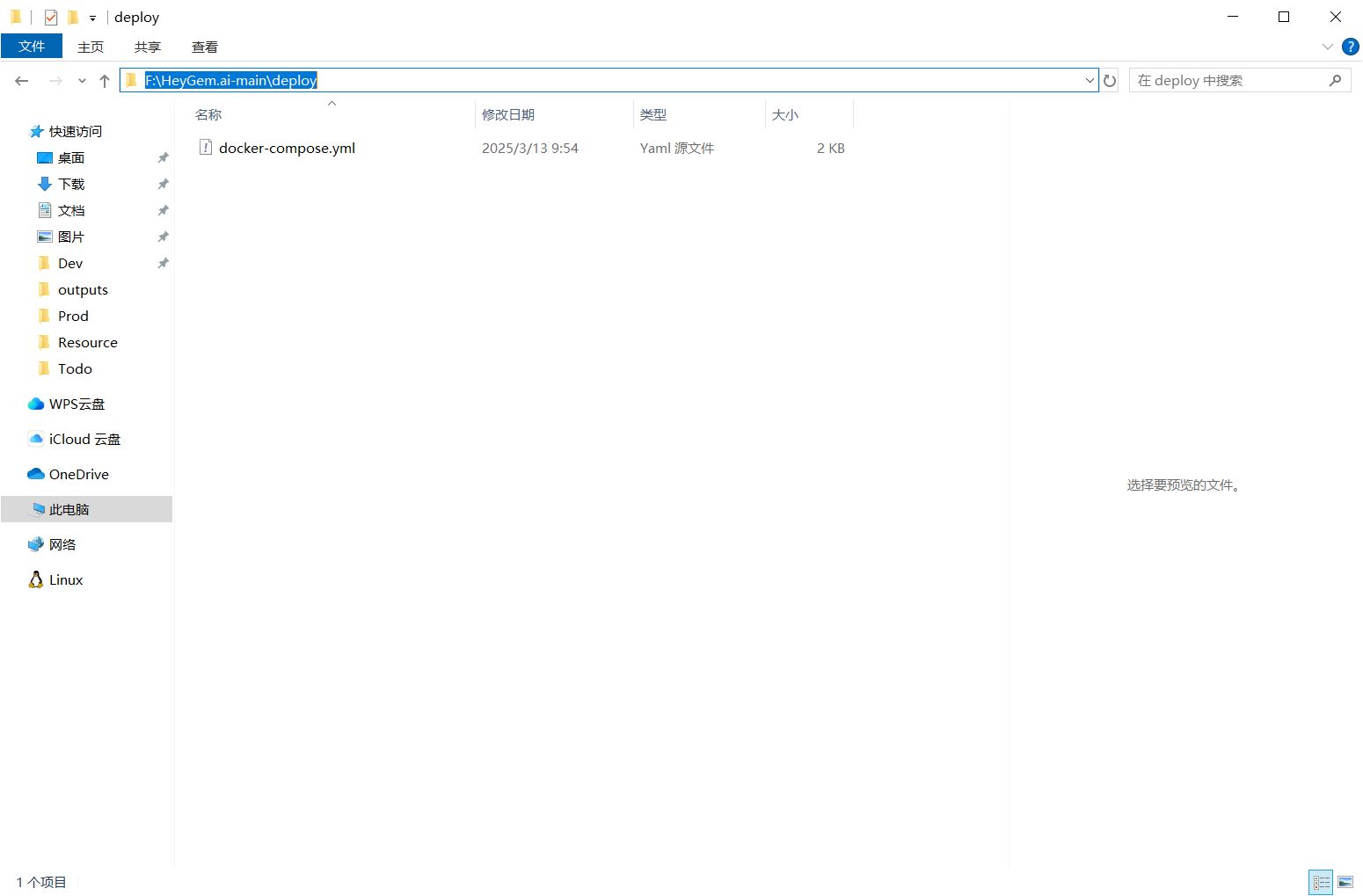Open 快速访问 in navigation pane
This screenshot has height=896, width=1363.
75,131
